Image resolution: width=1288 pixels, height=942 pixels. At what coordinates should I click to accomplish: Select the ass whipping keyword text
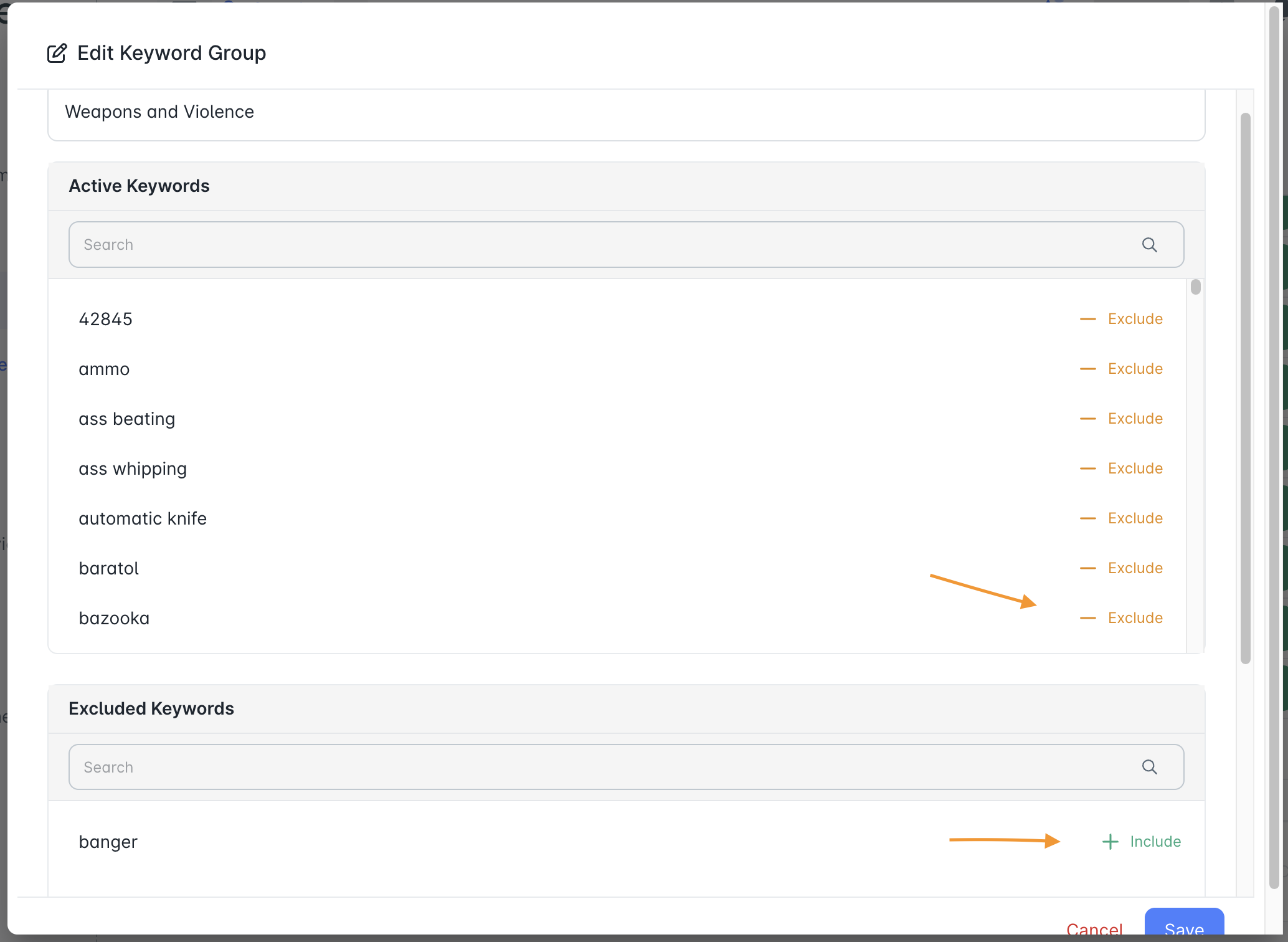[x=133, y=469]
